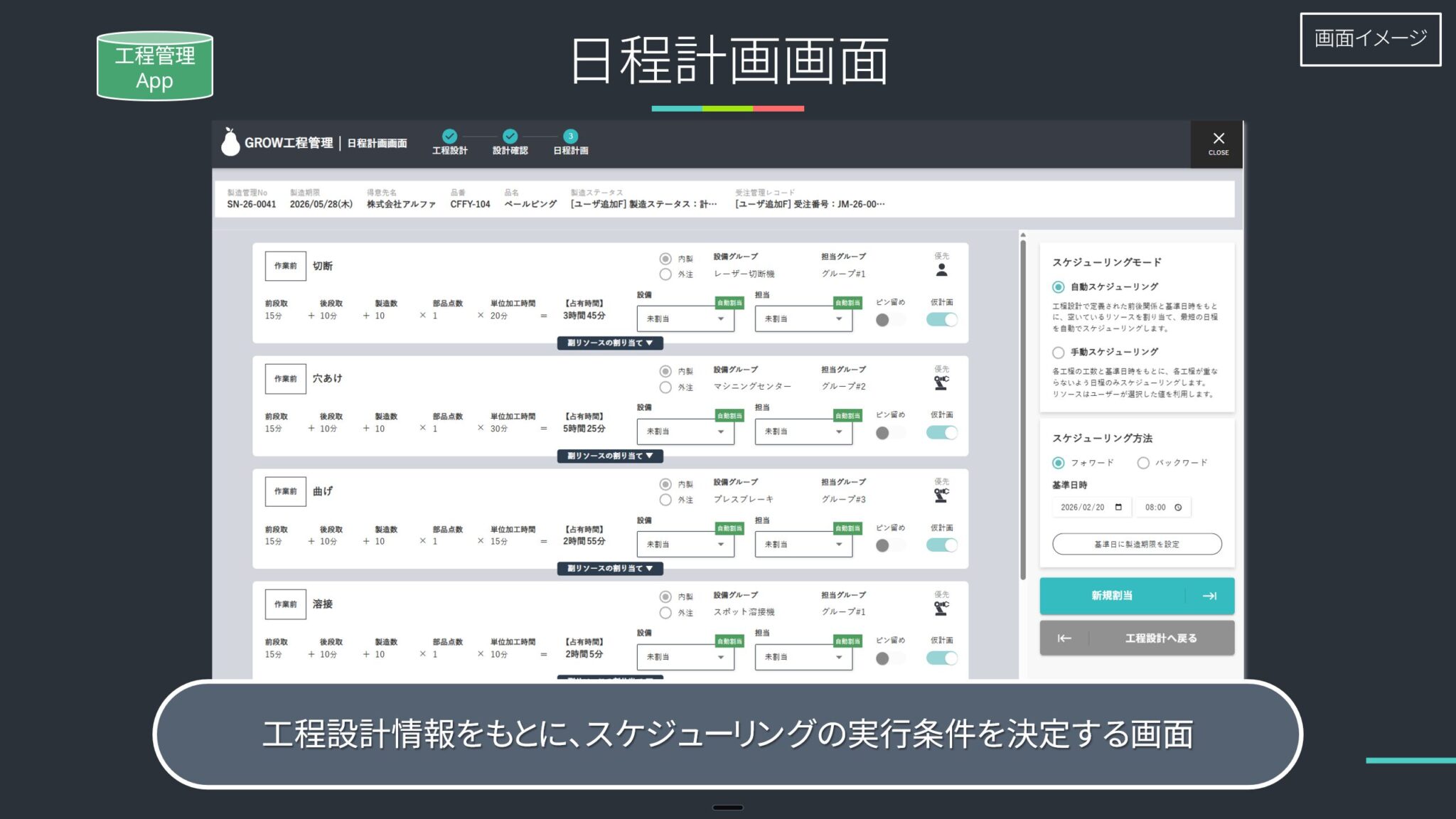Click the 工程設計 step checkmark icon

pyautogui.click(x=449, y=136)
